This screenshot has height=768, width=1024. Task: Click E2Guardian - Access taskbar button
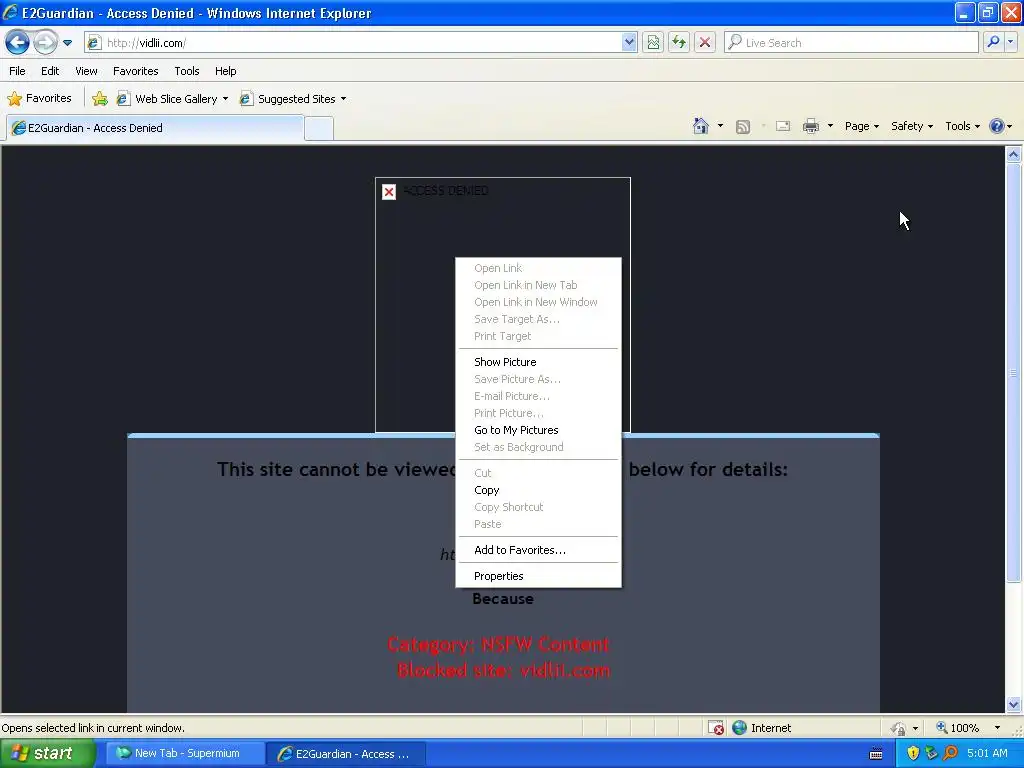pyautogui.click(x=345, y=754)
